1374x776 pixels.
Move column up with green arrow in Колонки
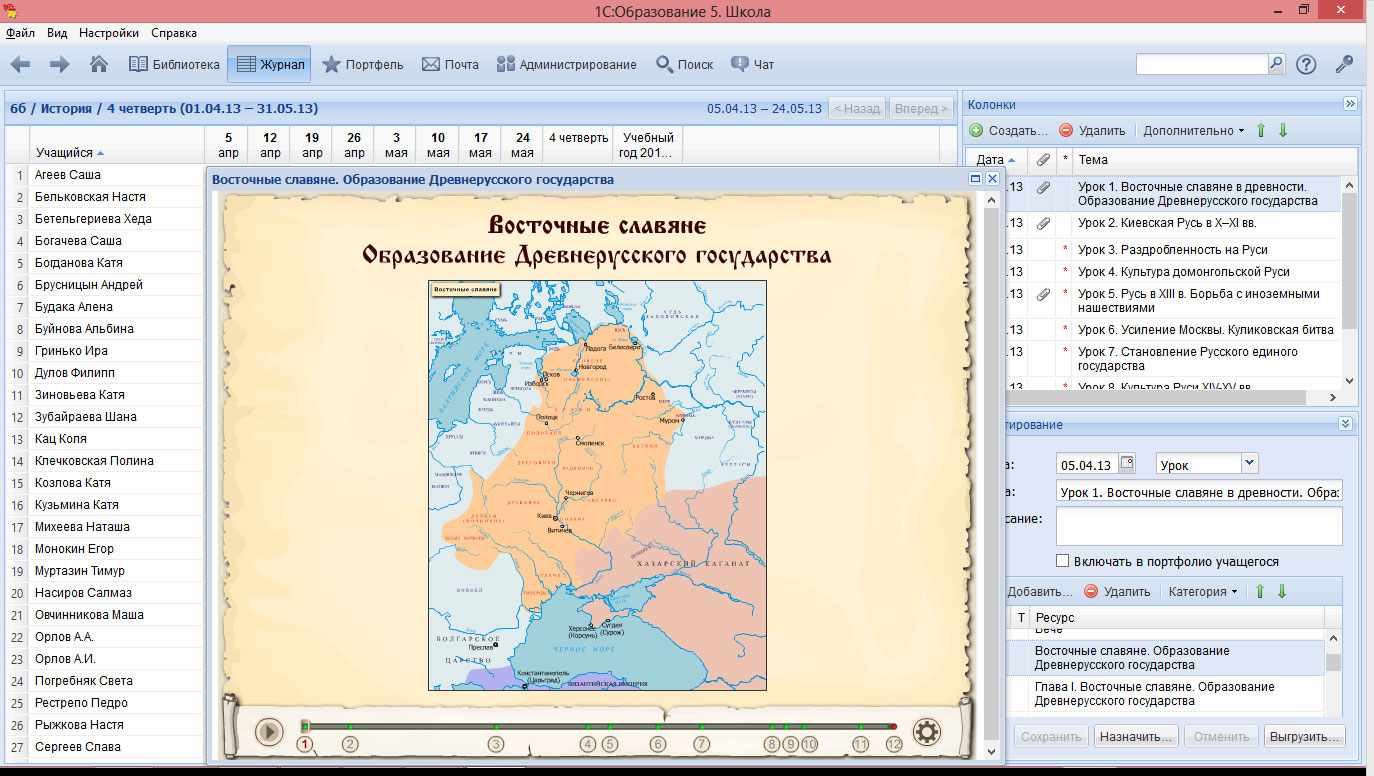click(1260, 130)
